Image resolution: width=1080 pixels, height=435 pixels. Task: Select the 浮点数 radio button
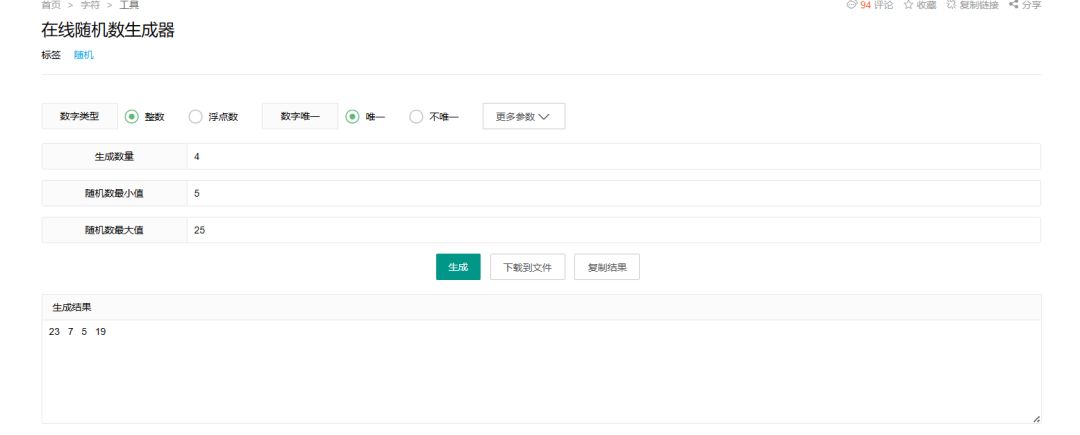click(195, 116)
